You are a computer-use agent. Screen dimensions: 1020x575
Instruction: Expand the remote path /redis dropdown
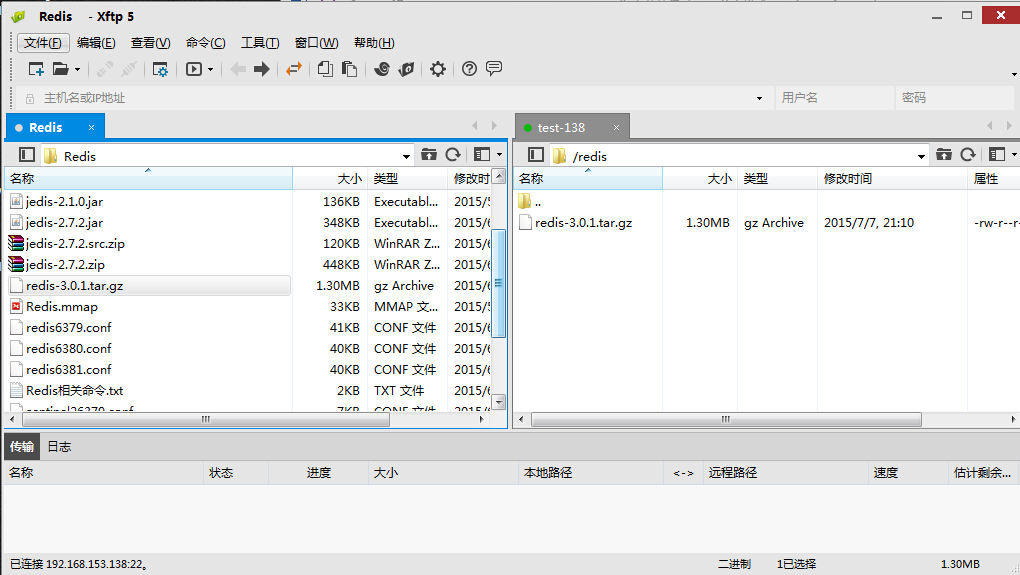[921, 156]
